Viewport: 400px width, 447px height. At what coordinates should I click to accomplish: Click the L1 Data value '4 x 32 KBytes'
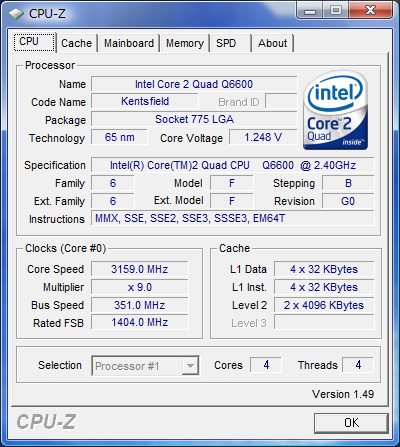click(324, 269)
